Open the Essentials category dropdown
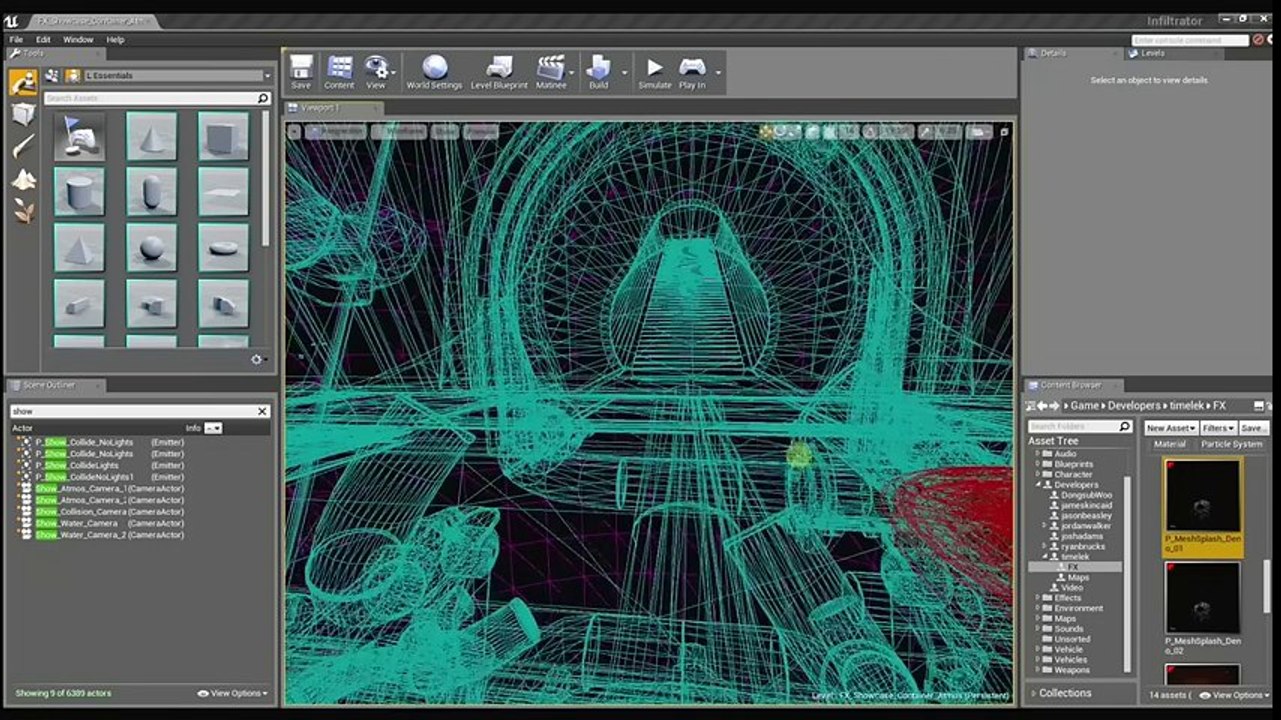Image resolution: width=1281 pixels, height=720 pixels. pyautogui.click(x=177, y=75)
